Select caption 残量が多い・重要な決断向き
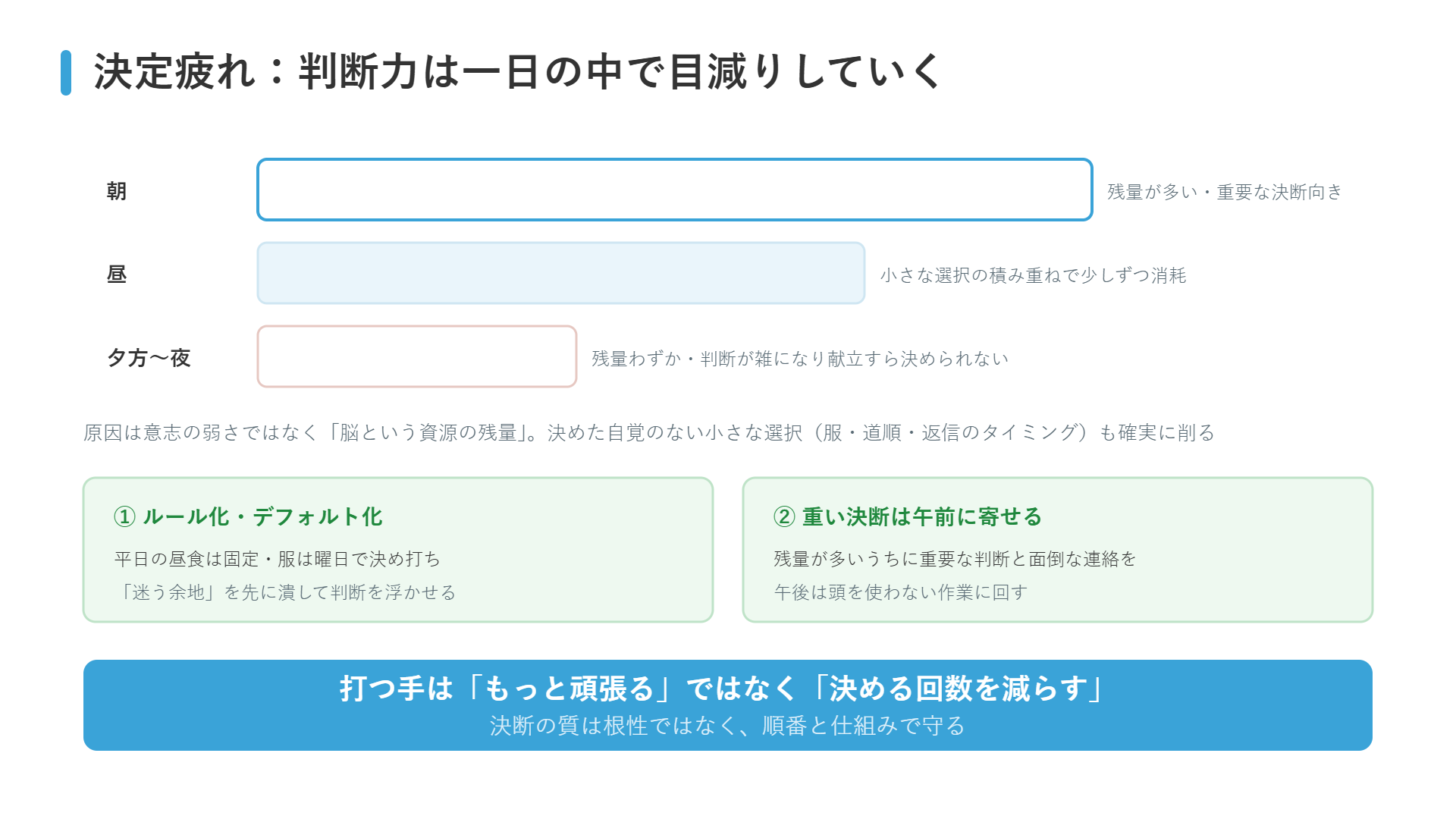The height and width of the screenshot is (819, 1456). [x=1225, y=192]
